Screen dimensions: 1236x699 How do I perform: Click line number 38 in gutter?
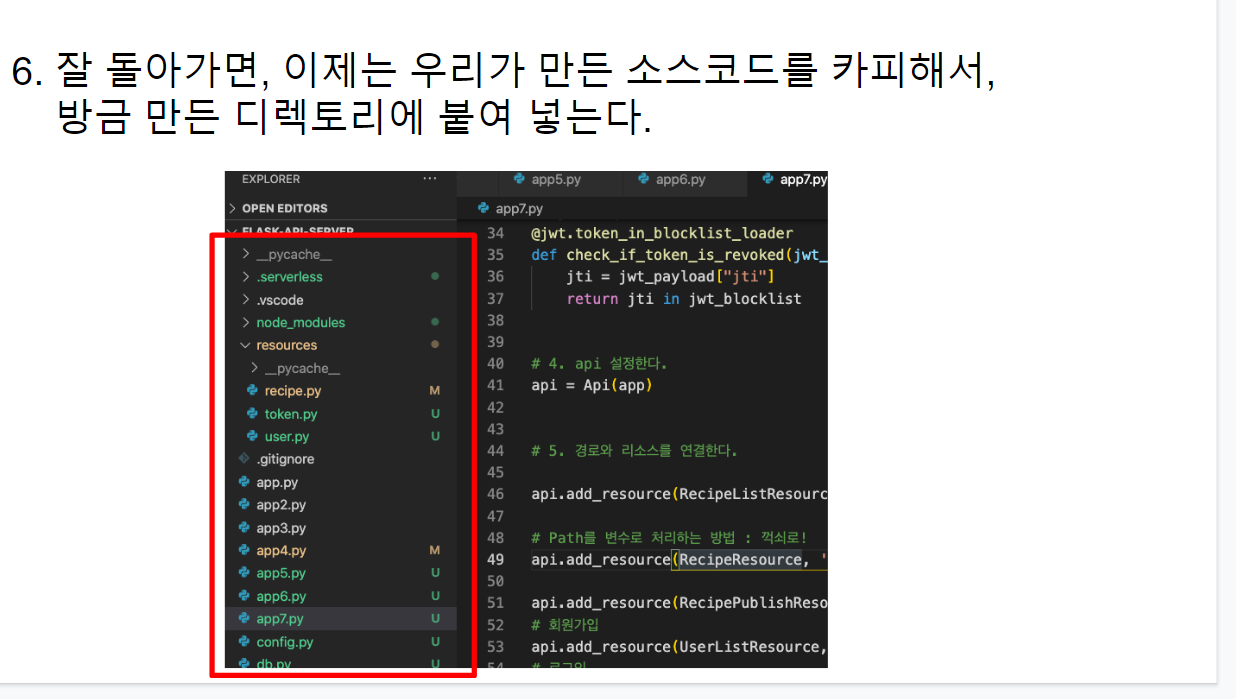(x=495, y=320)
